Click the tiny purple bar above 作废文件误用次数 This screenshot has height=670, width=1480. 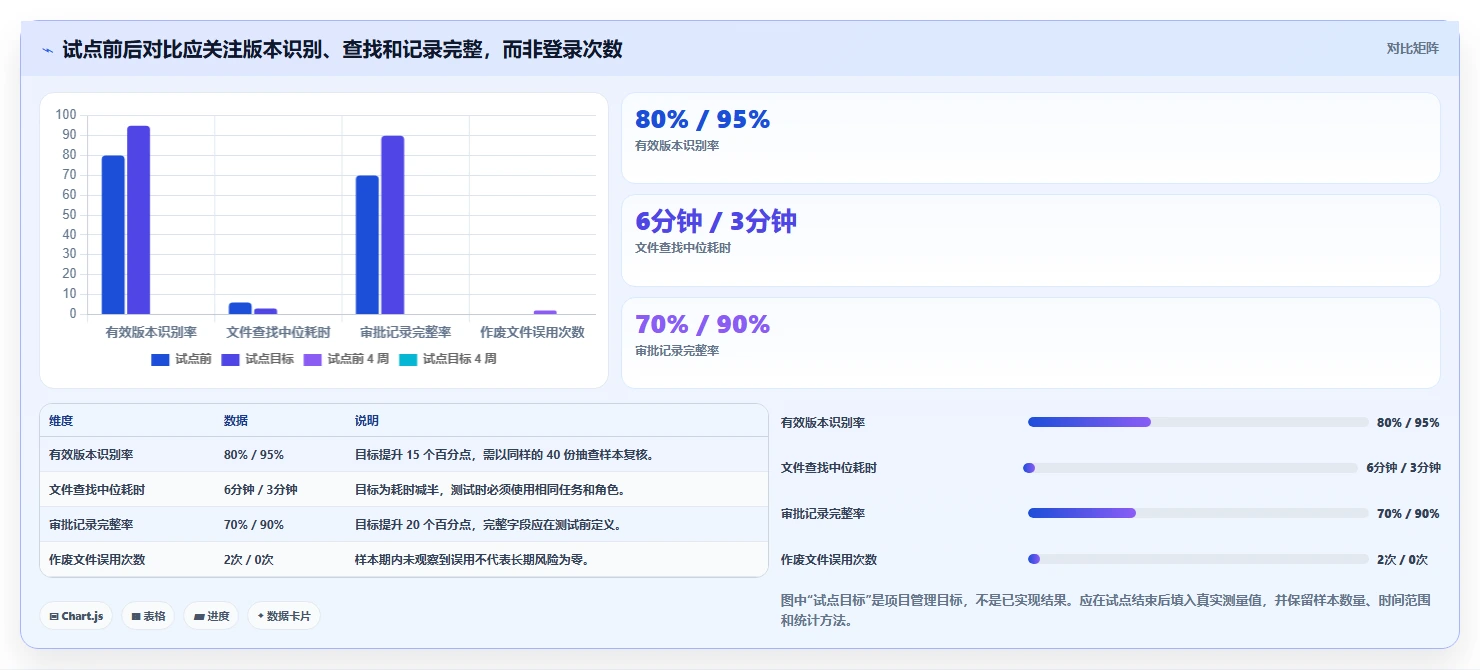coord(545,312)
